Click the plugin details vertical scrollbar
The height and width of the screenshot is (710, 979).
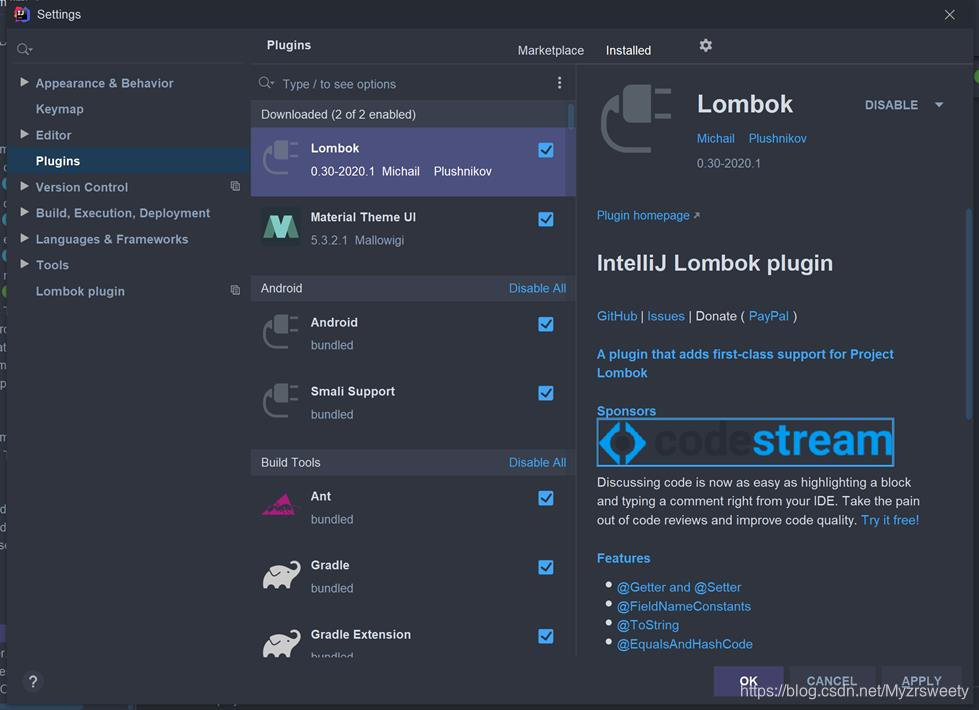[x=969, y=314]
